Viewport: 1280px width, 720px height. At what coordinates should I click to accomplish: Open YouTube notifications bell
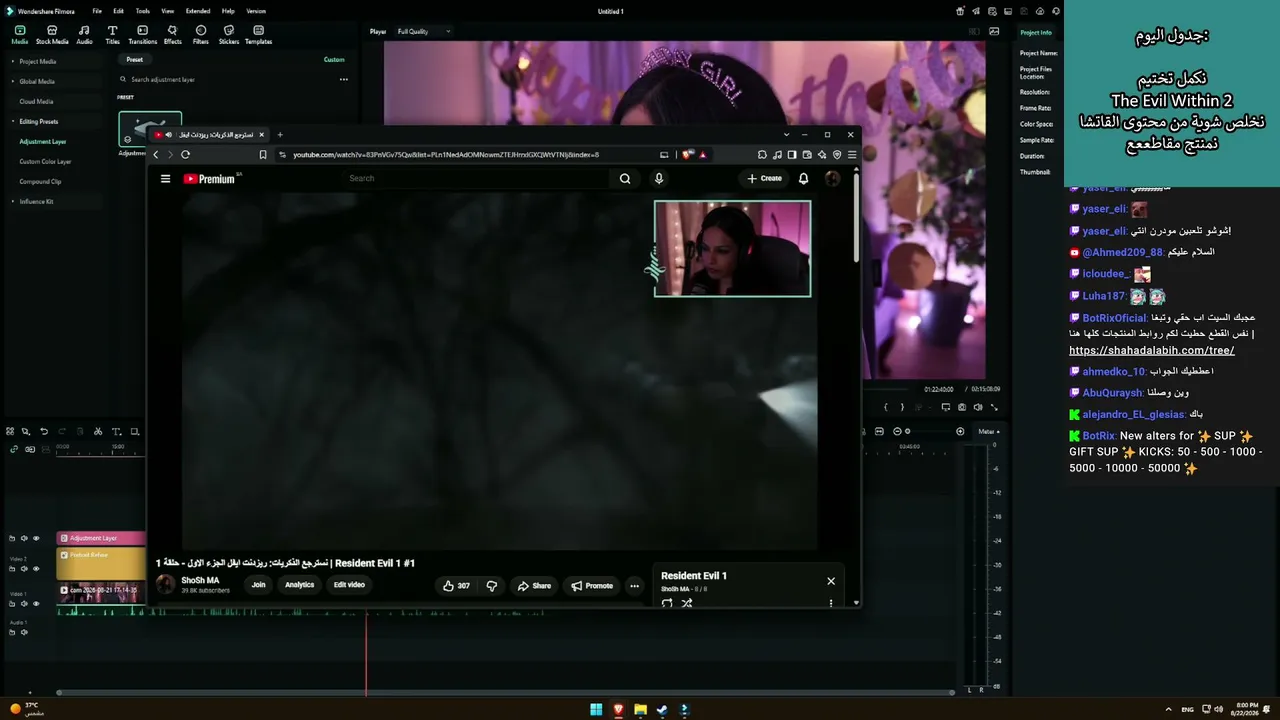click(x=803, y=179)
